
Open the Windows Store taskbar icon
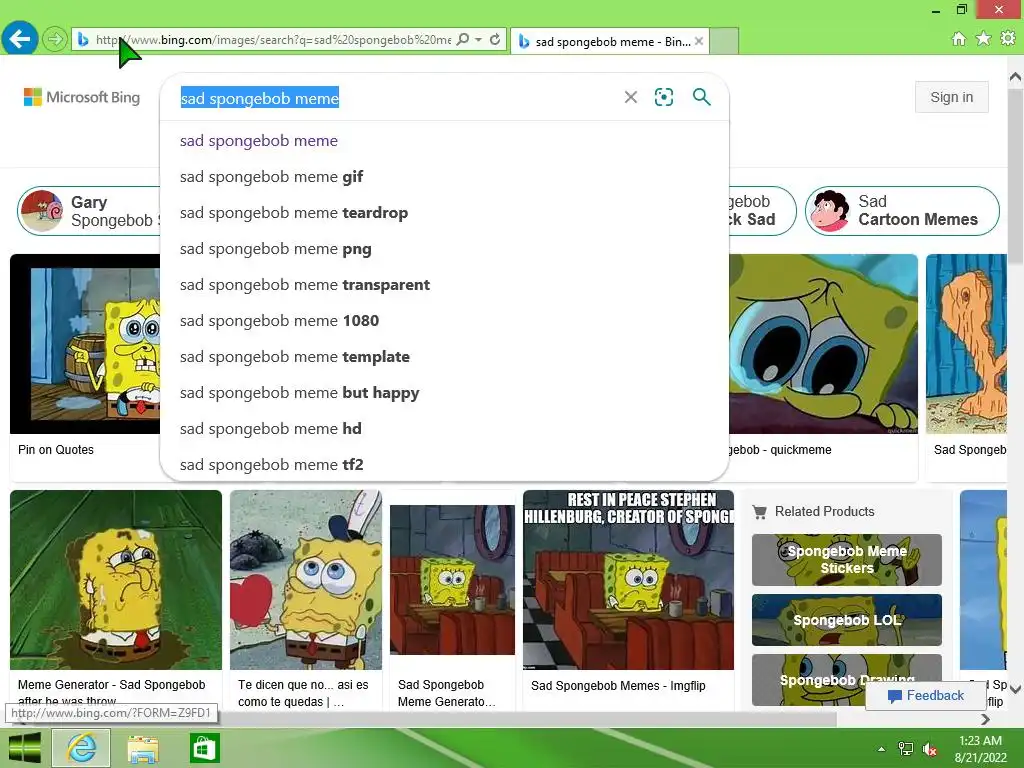(204, 748)
